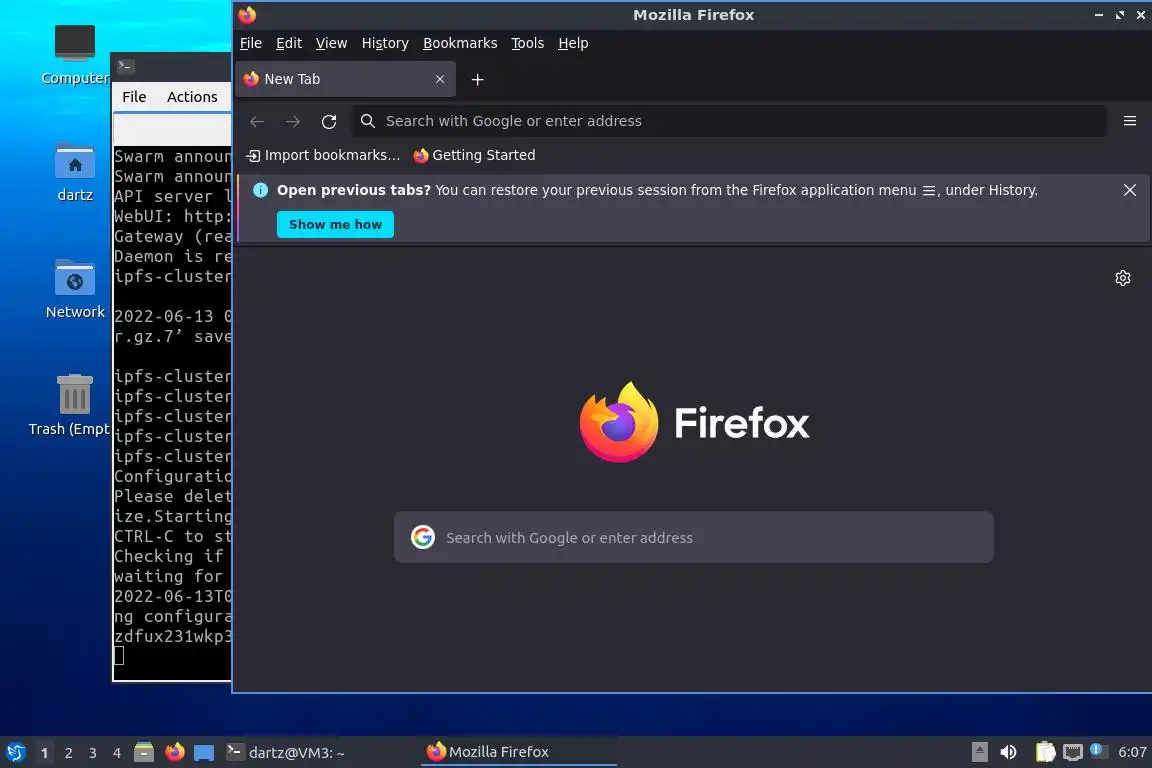Close the New Tab tab
Viewport: 1152px width, 768px height.
point(439,79)
